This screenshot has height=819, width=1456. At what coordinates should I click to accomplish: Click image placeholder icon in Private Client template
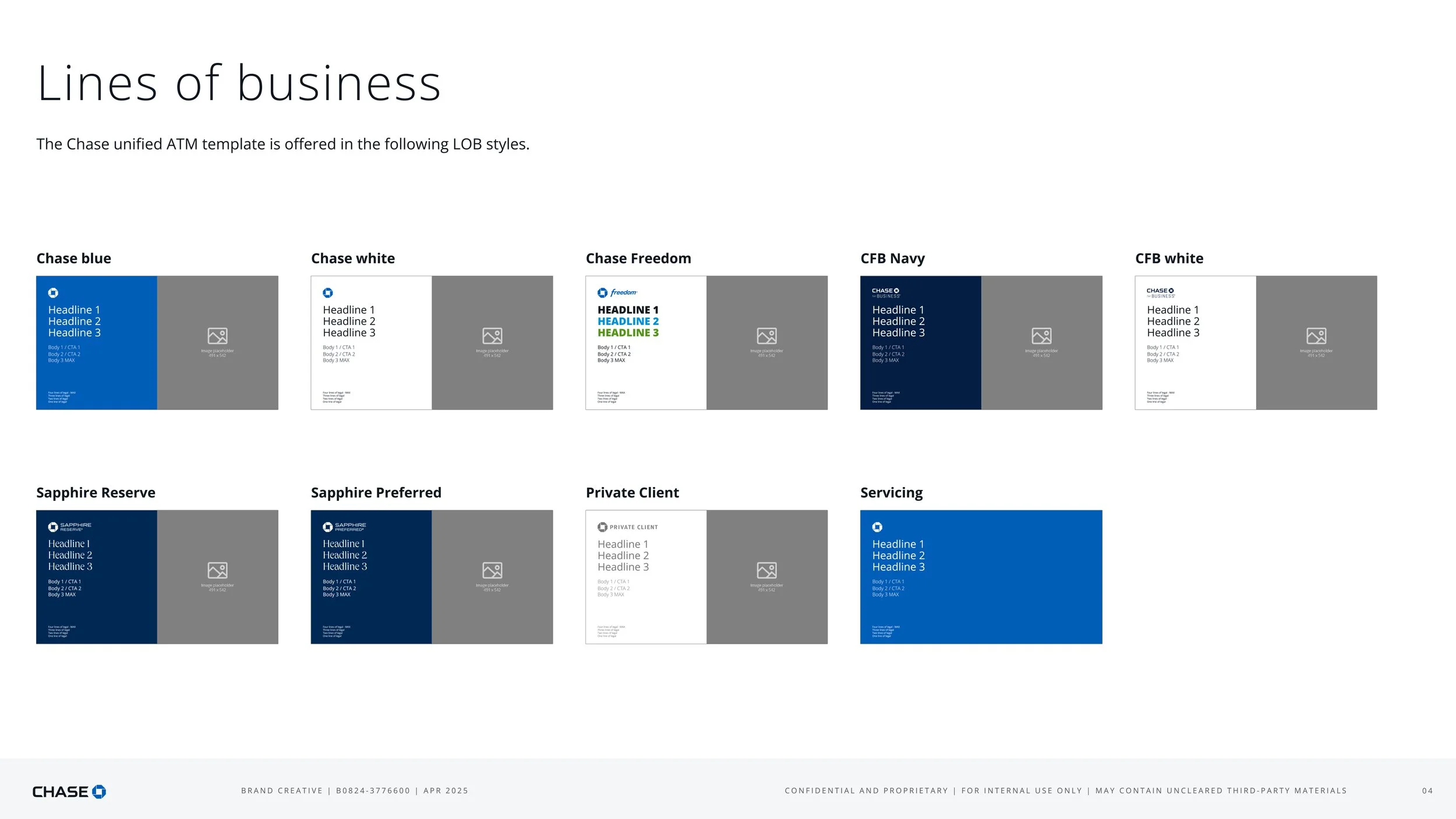pos(766,570)
